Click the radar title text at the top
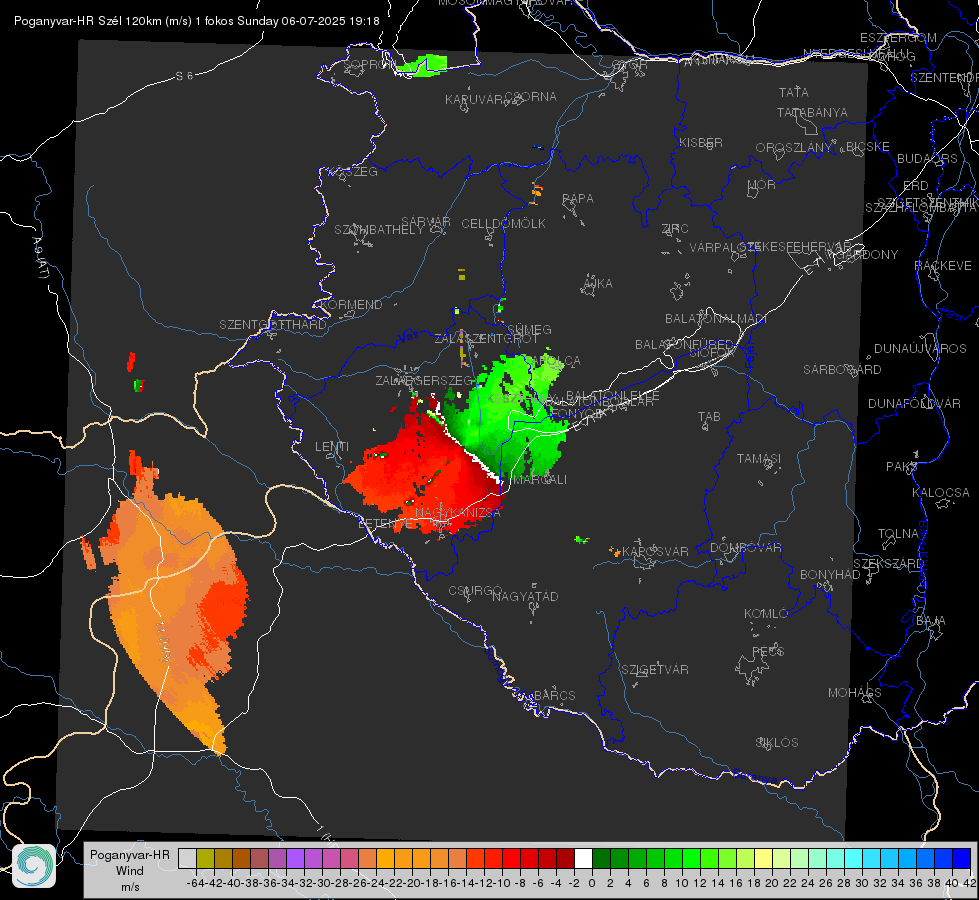979x900 pixels. [x=197, y=21]
